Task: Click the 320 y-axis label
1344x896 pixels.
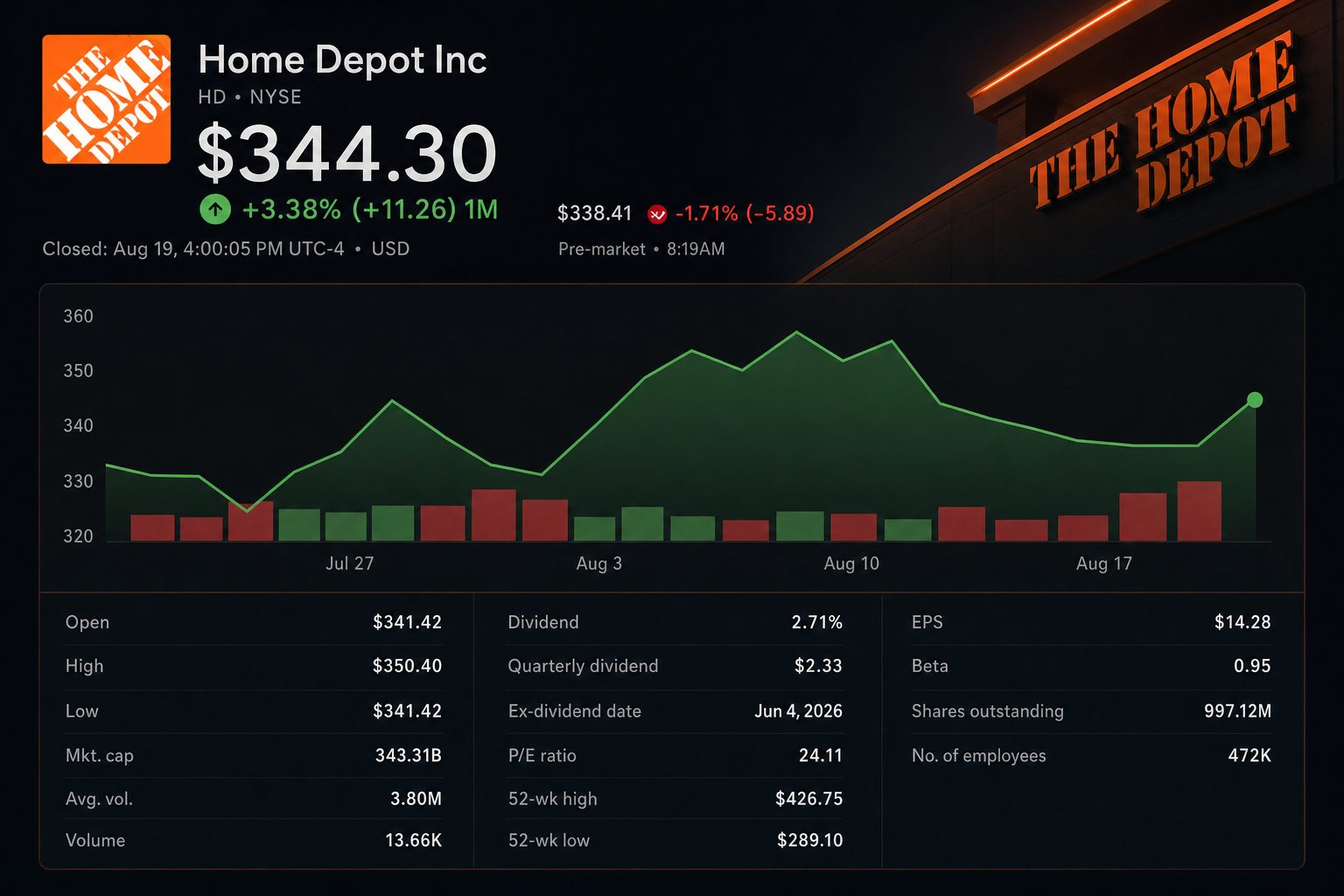Action: pyautogui.click(x=78, y=536)
